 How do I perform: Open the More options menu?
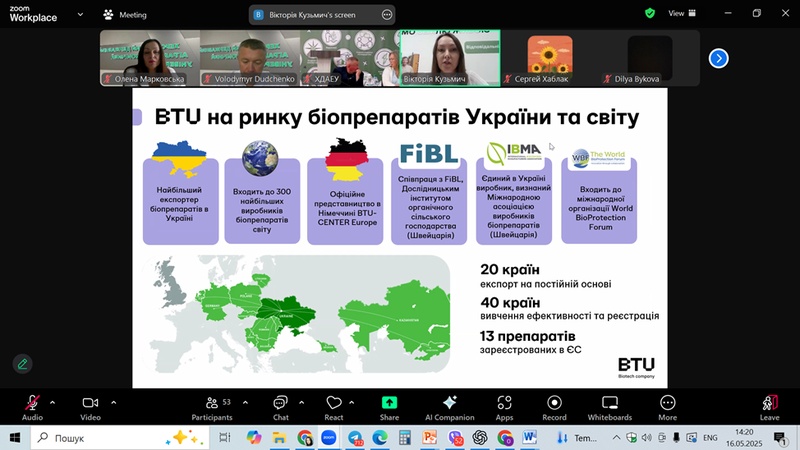tap(667, 406)
